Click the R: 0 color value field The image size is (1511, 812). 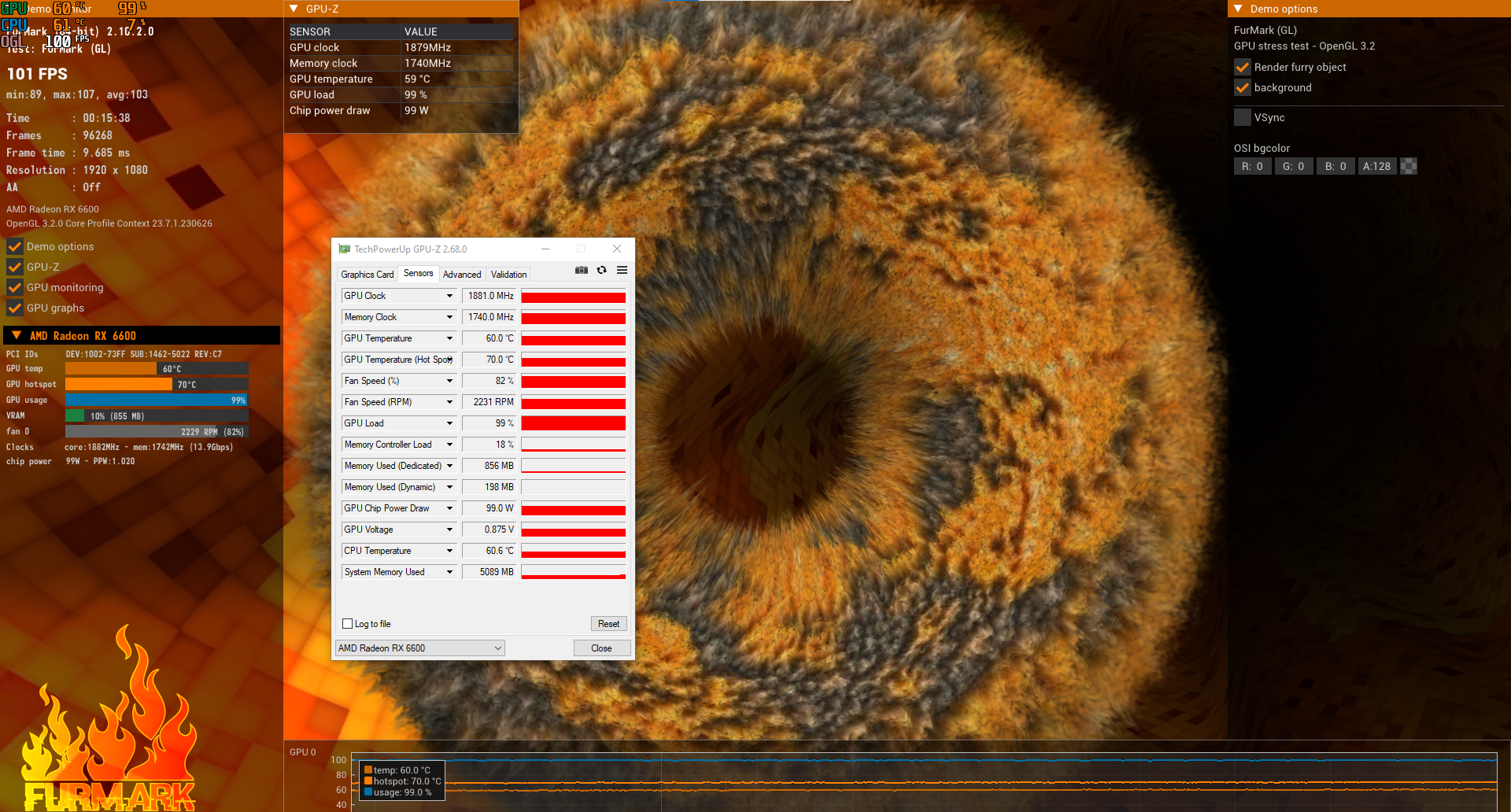click(1252, 166)
